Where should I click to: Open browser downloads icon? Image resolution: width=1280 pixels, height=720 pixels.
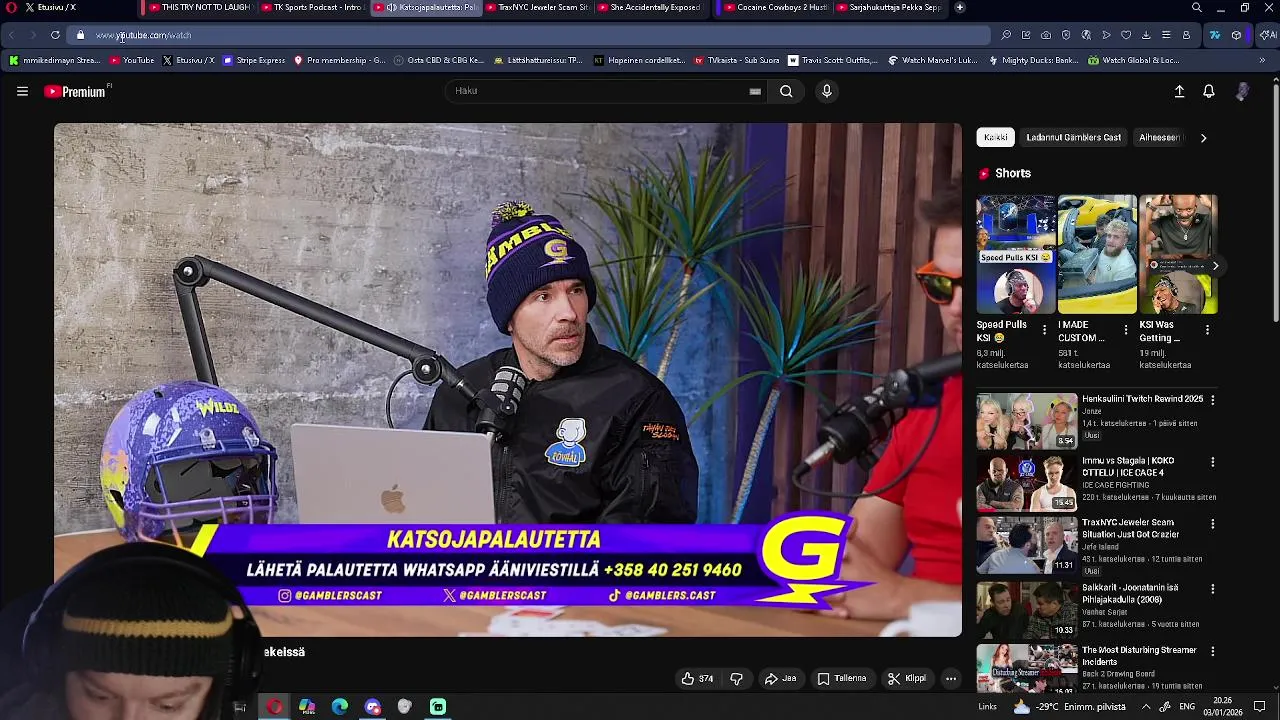(1146, 35)
